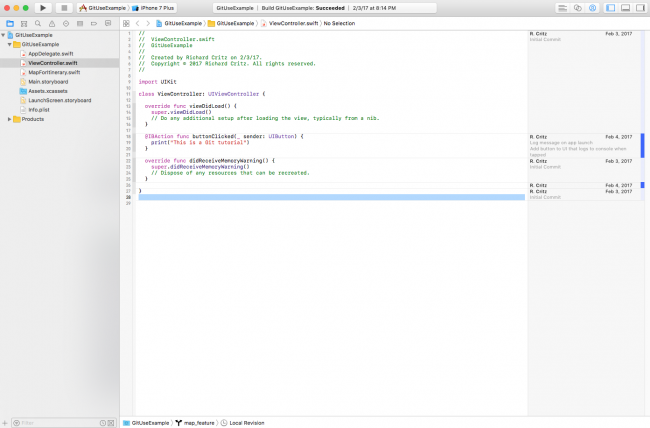The image size is (650, 428).
Task: Toggle the Debug area visibility
Action: tap(626, 8)
